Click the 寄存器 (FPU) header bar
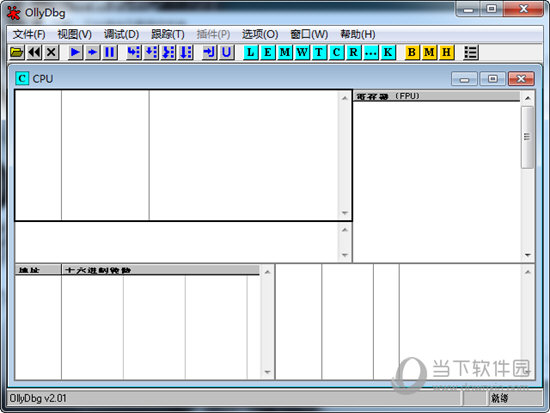 pos(436,96)
